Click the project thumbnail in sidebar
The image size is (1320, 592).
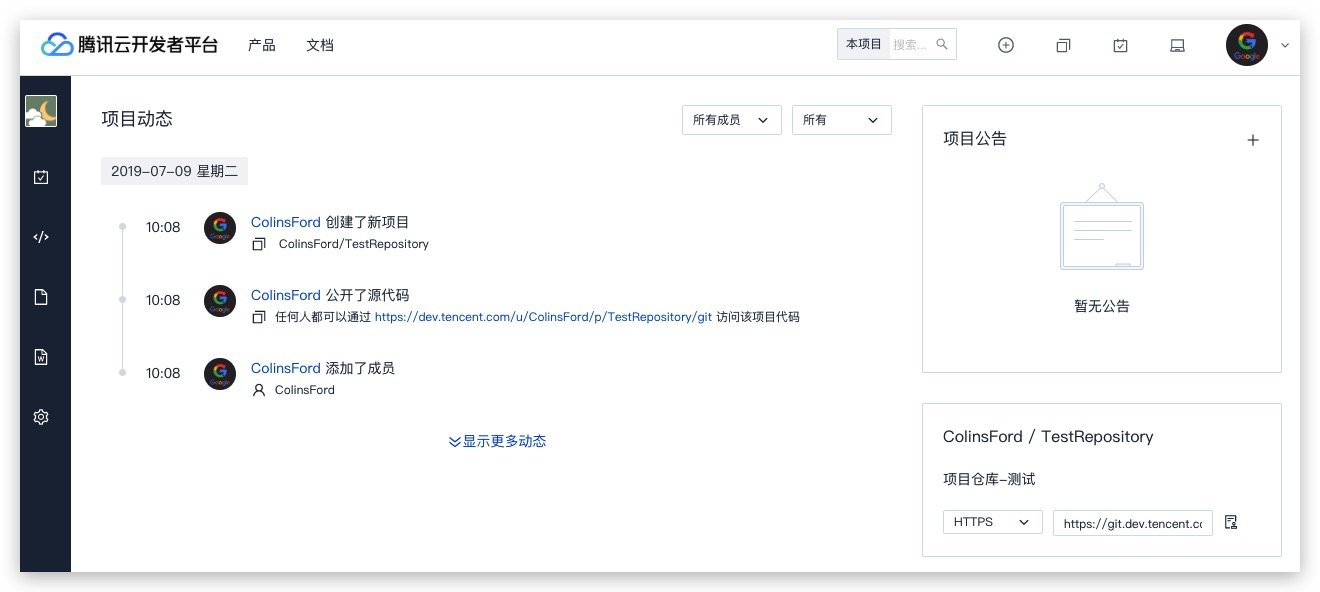point(41,111)
